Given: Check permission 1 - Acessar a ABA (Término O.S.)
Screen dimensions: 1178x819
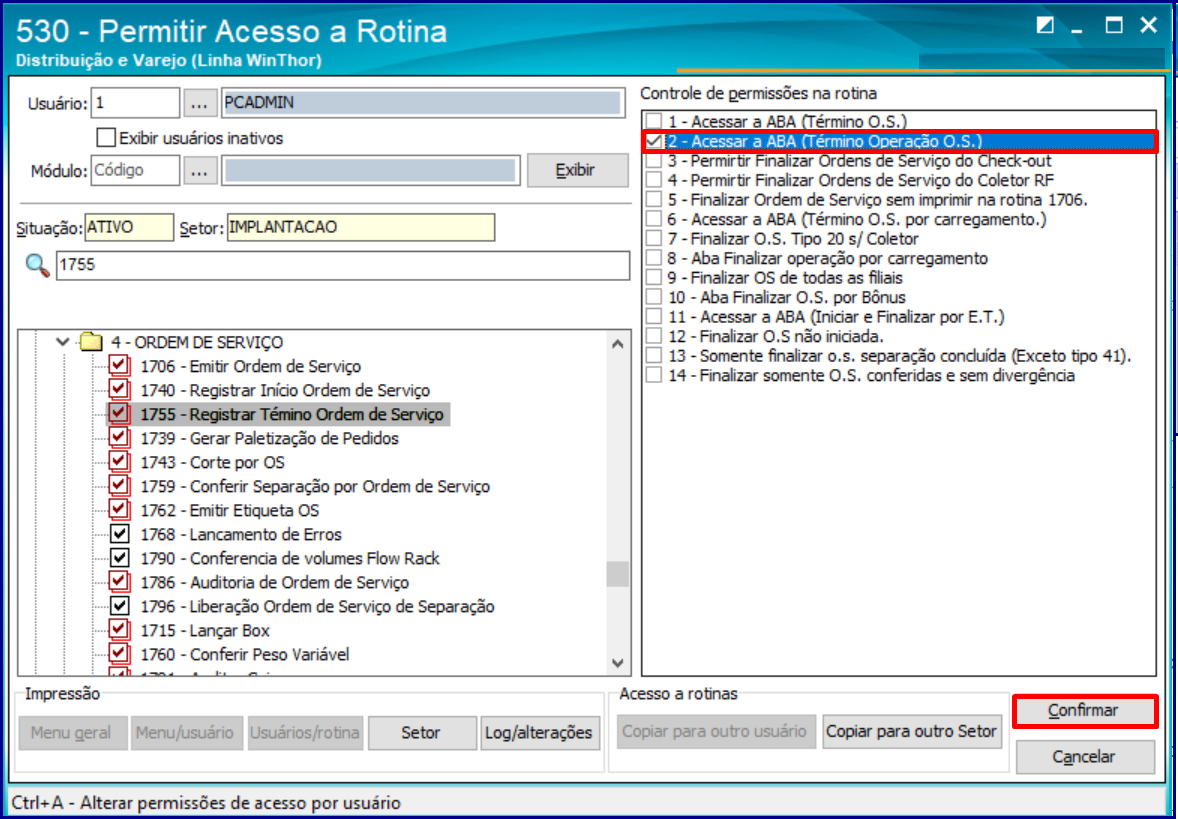Looking at the screenshot, I should point(654,121).
